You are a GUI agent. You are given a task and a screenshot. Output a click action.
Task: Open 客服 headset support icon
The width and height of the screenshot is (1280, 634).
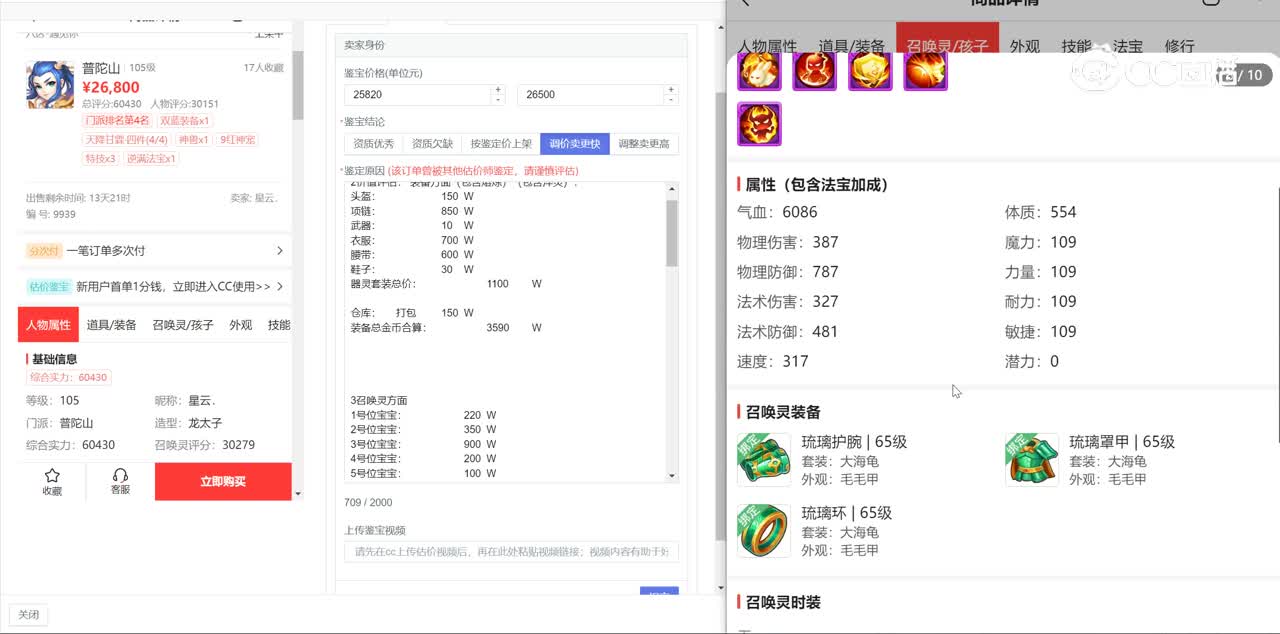(120, 480)
